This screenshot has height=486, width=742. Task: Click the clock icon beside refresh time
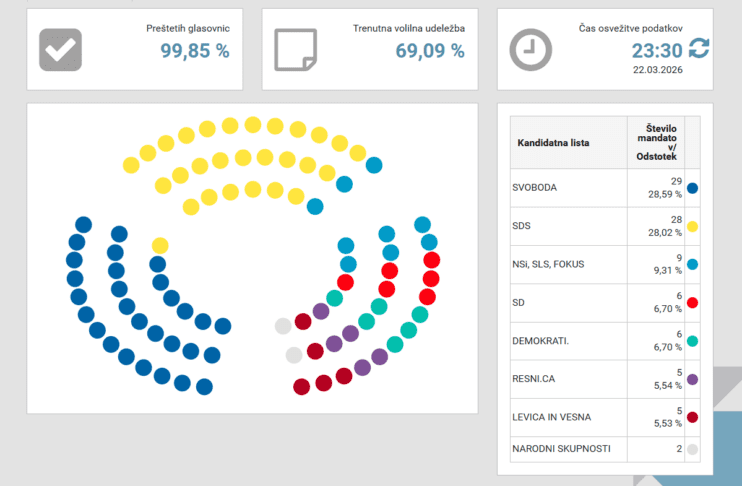(x=531, y=49)
